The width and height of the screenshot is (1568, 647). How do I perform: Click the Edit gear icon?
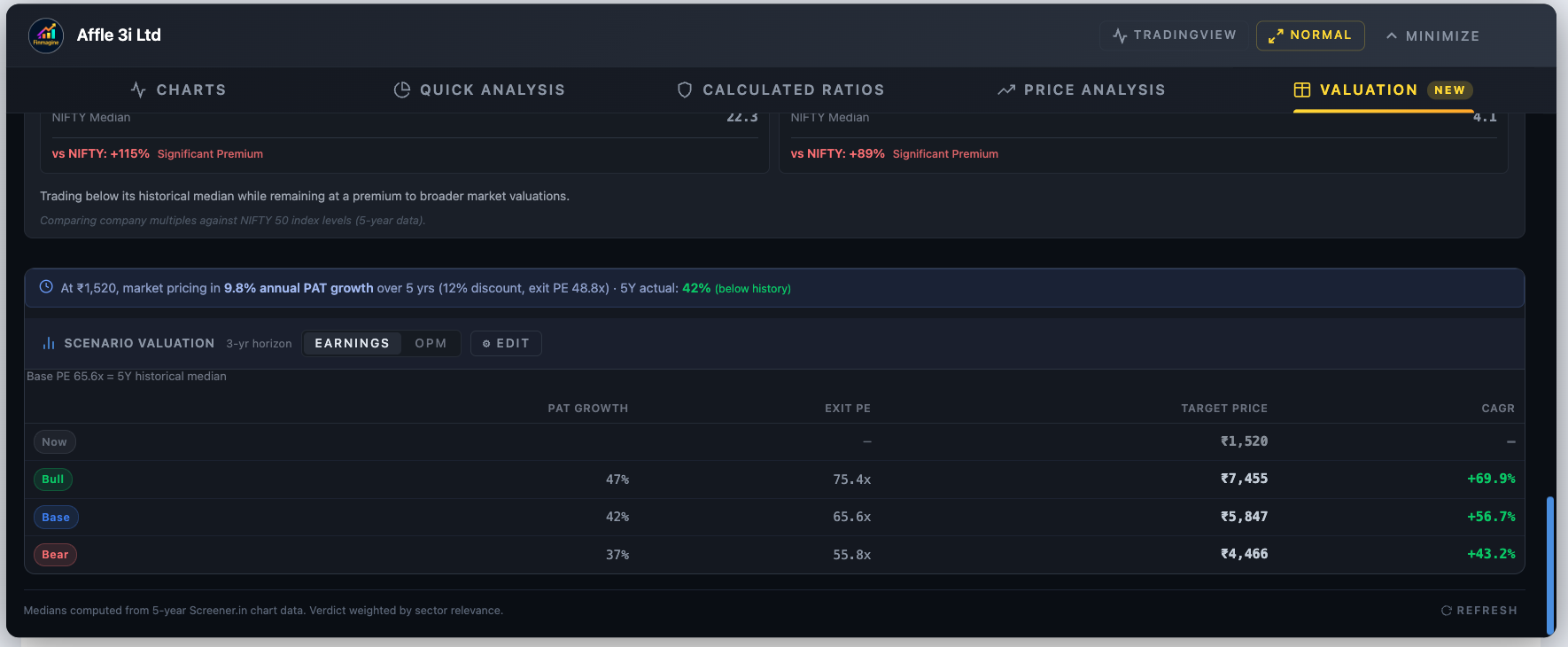tap(486, 344)
